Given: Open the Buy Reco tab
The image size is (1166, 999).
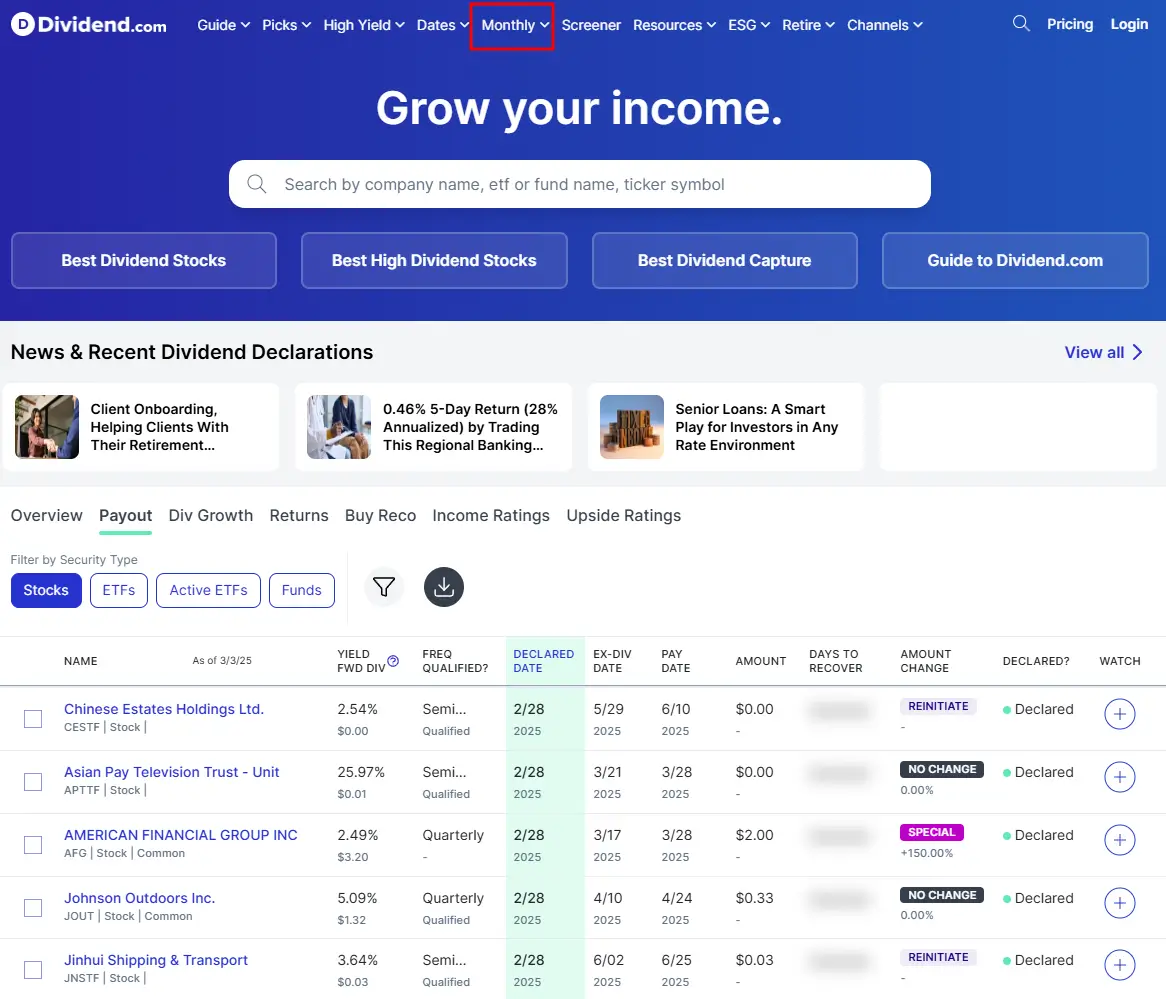Looking at the screenshot, I should click(380, 515).
